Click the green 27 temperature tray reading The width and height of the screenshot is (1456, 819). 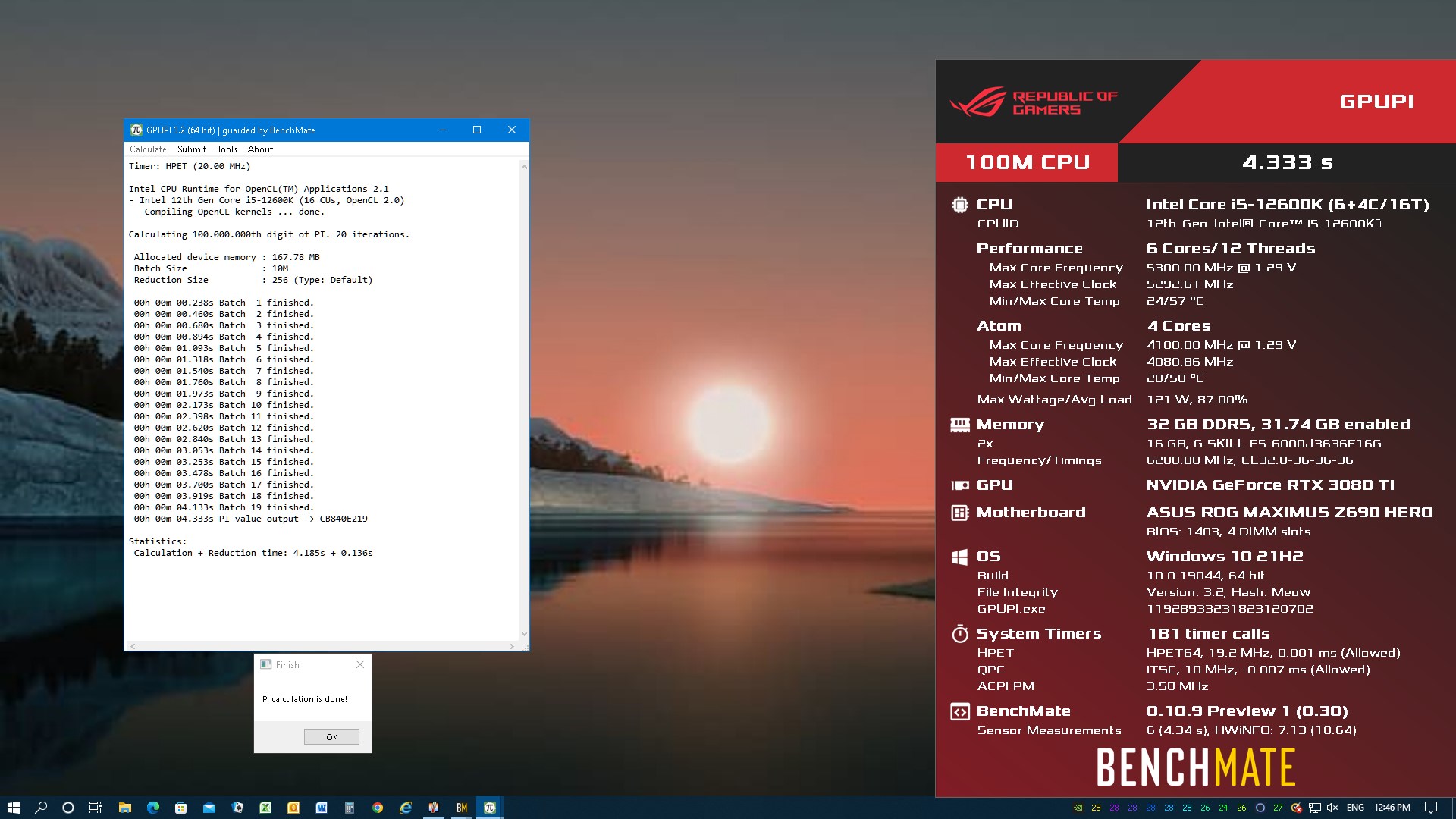(x=1278, y=808)
